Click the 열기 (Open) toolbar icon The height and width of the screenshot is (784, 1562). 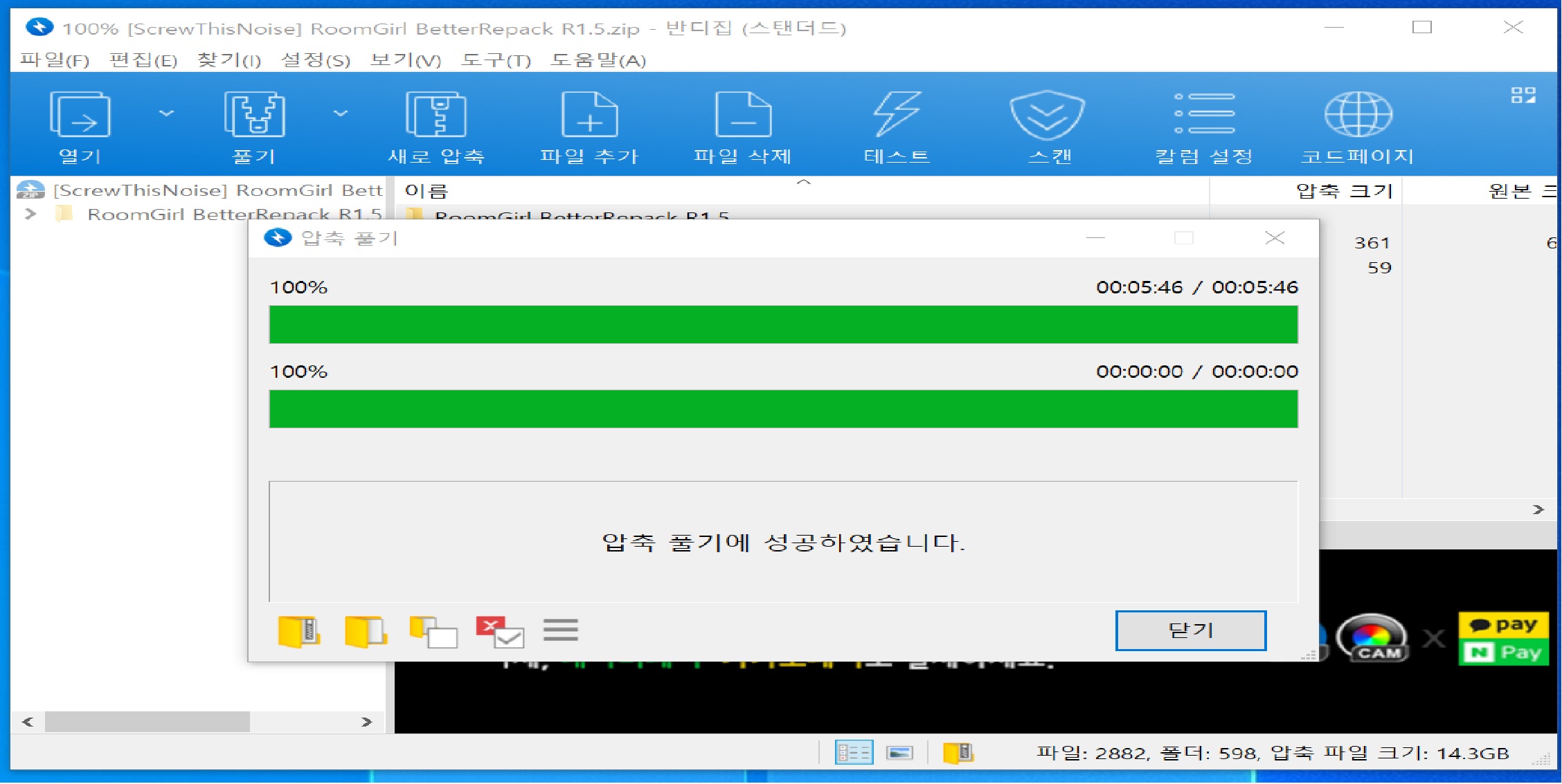80,116
